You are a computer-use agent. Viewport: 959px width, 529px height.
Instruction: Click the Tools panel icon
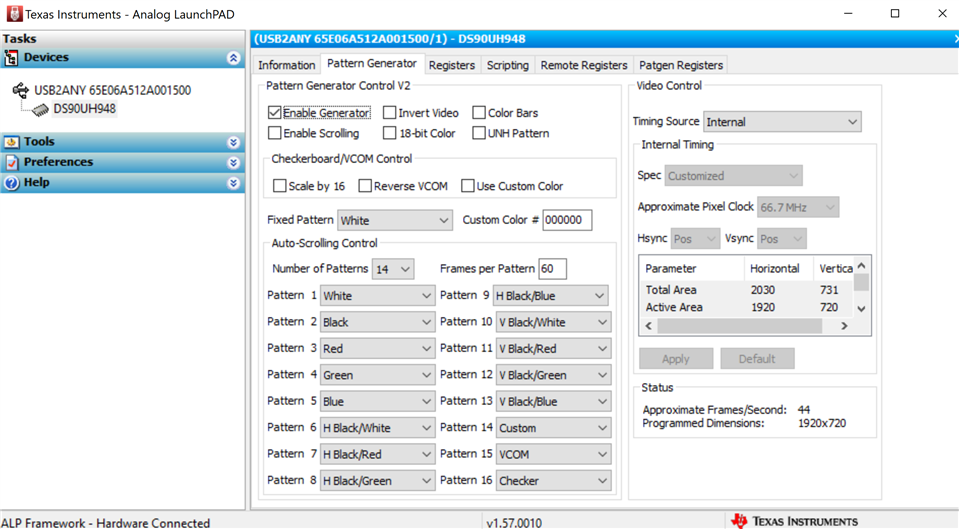tap(11, 142)
